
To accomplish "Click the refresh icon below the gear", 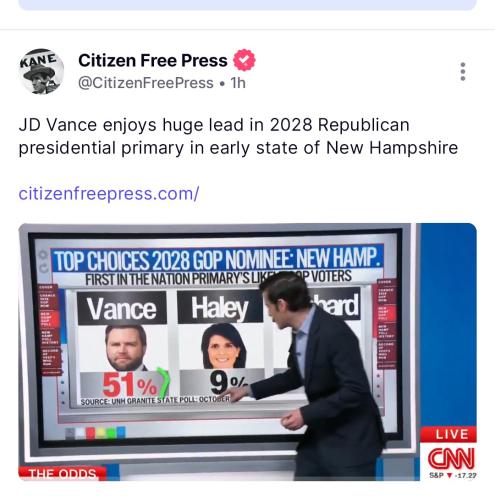I will pos(43,268).
